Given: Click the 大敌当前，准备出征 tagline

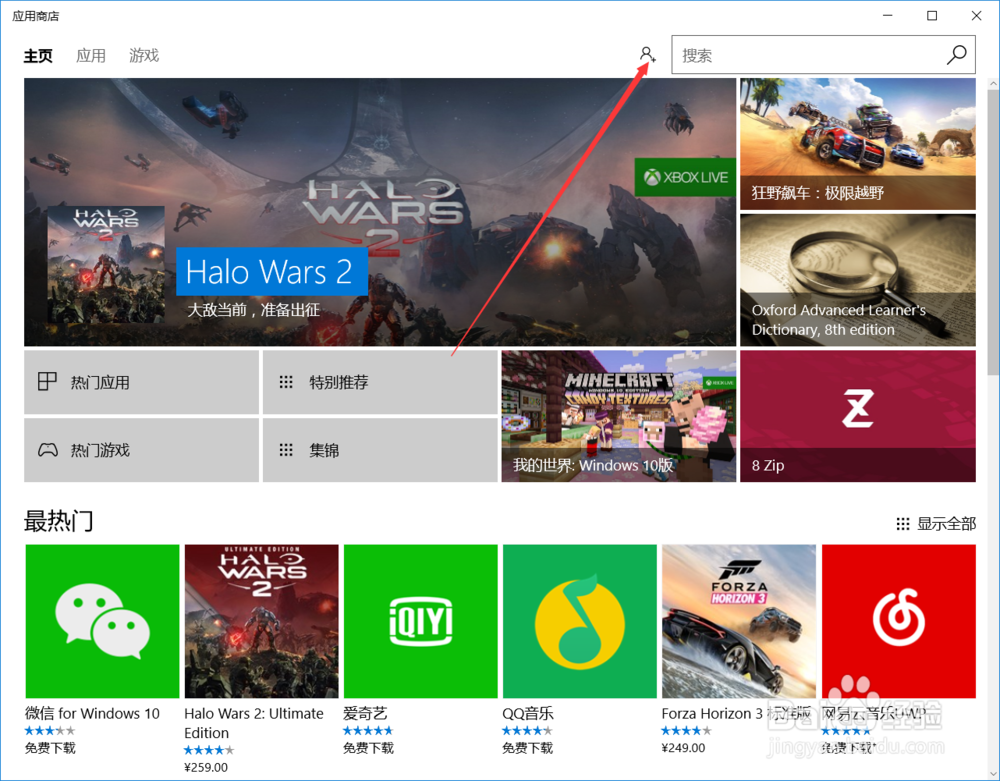Looking at the screenshot, I should (x=253, y=310).
